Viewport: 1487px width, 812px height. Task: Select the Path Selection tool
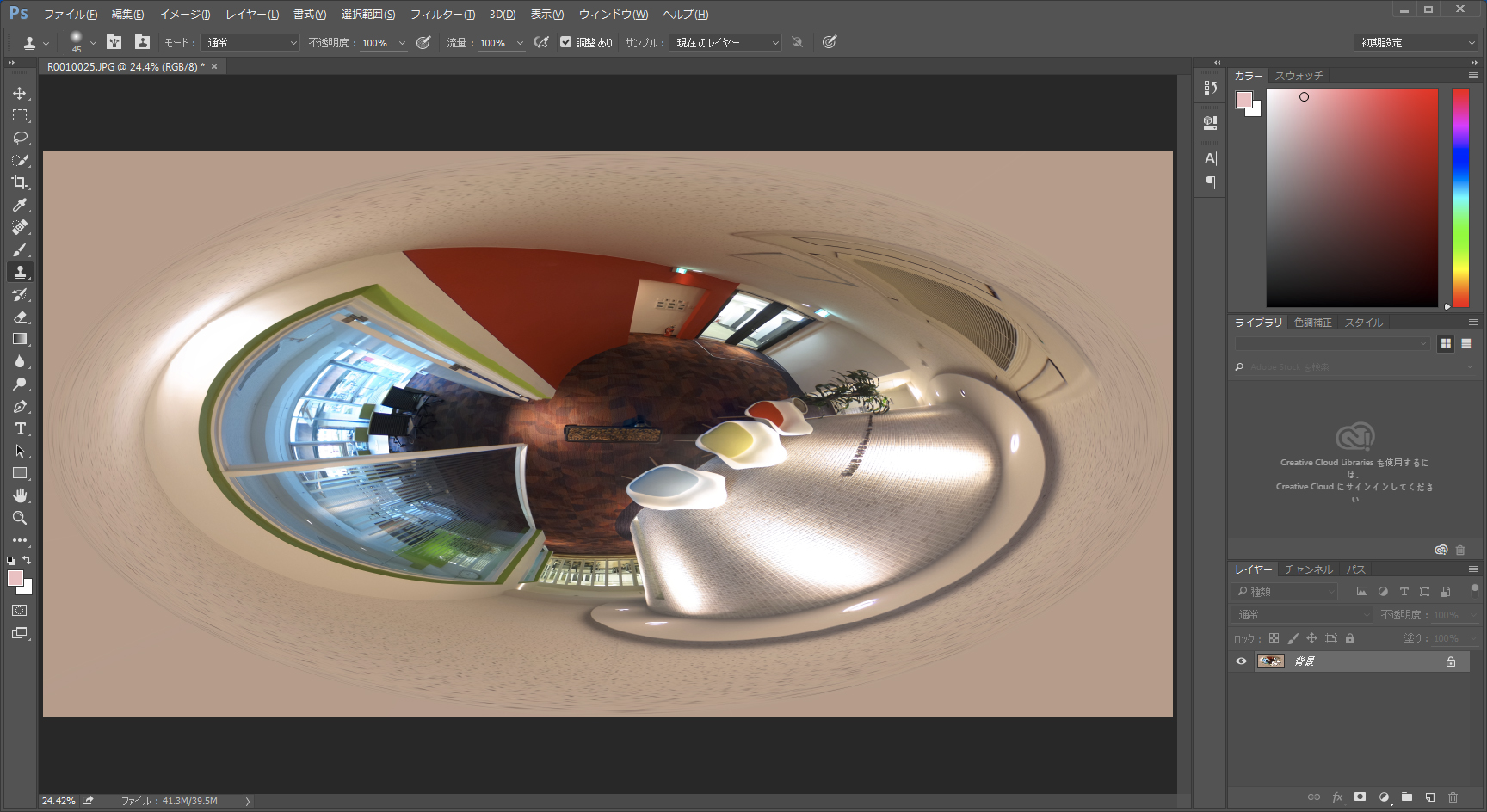(x=20, y=451)
